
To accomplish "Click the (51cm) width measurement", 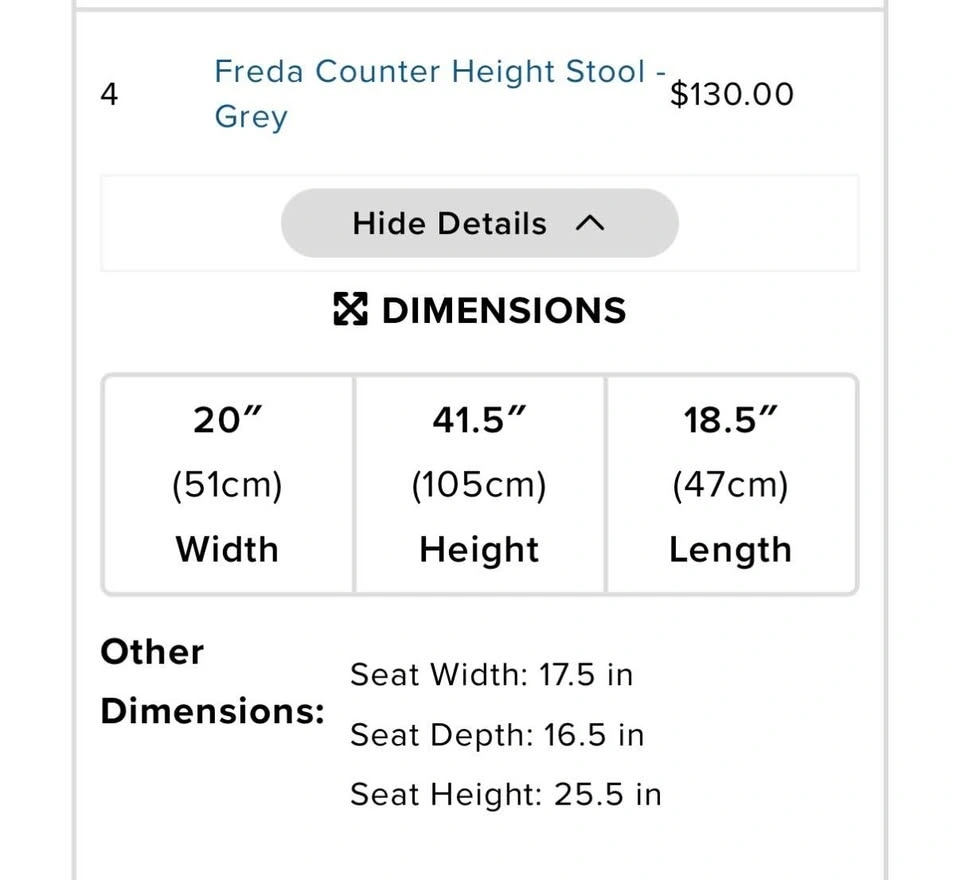I will click(227, 485).
